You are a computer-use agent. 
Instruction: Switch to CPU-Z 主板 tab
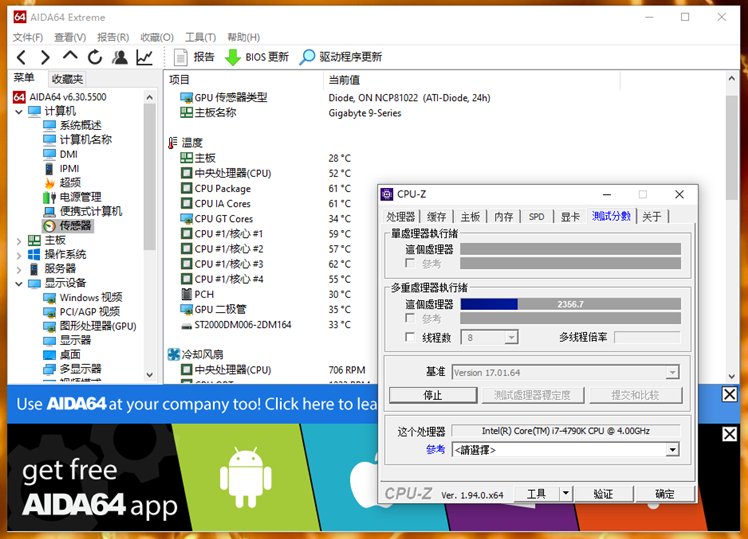point(470,217)
